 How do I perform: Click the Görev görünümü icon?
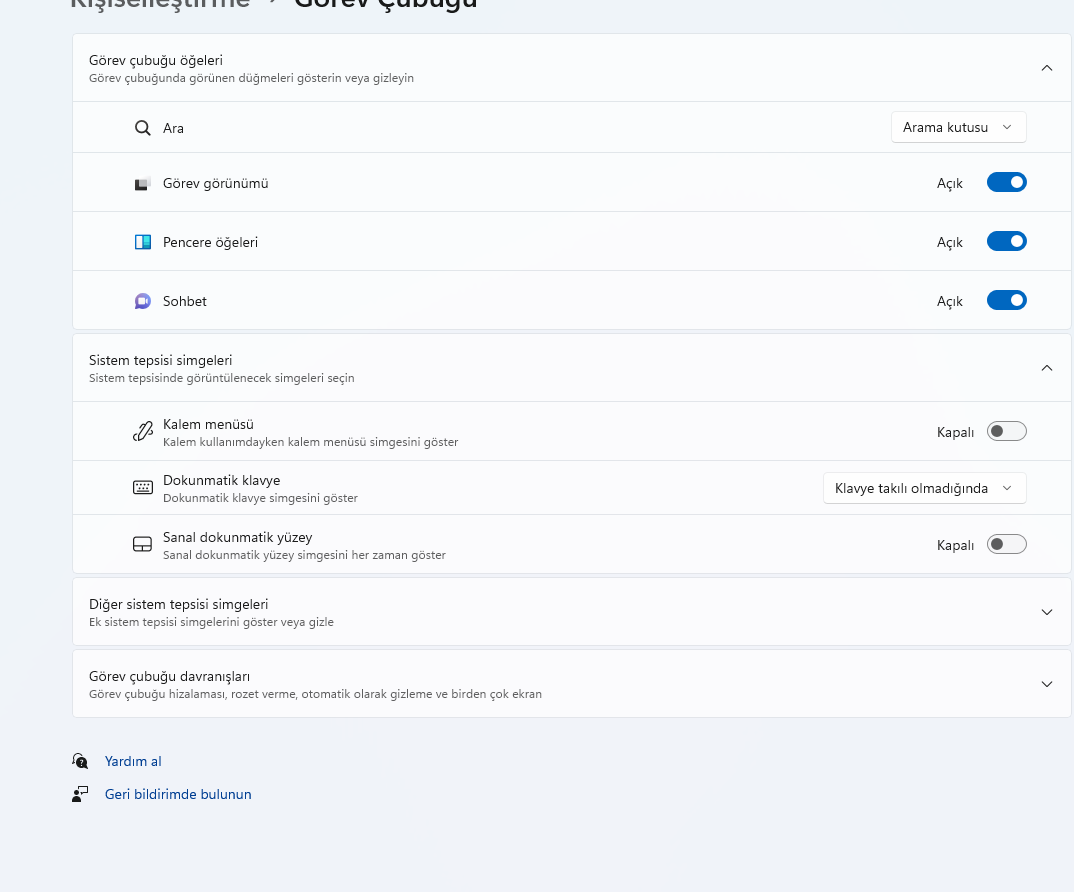[142, 184]
